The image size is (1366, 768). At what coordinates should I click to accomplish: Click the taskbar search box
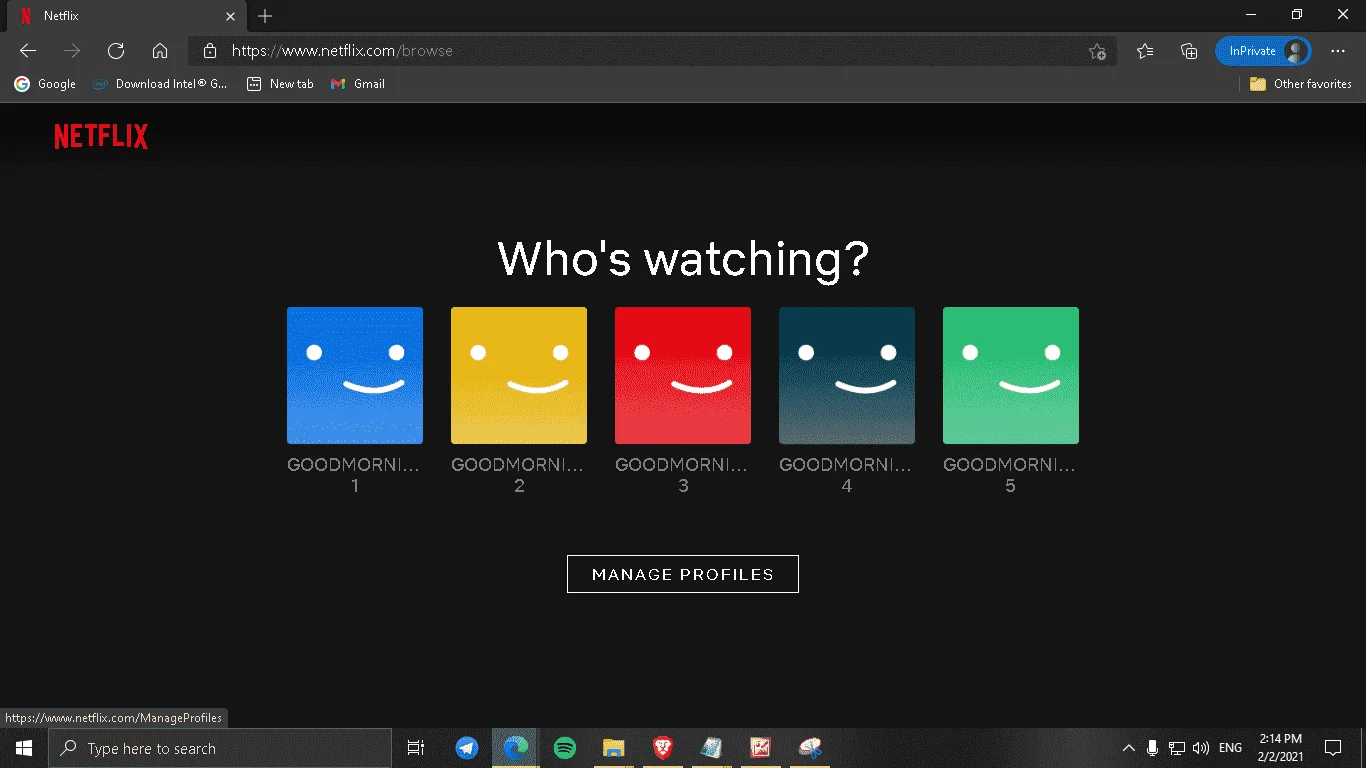220,748
